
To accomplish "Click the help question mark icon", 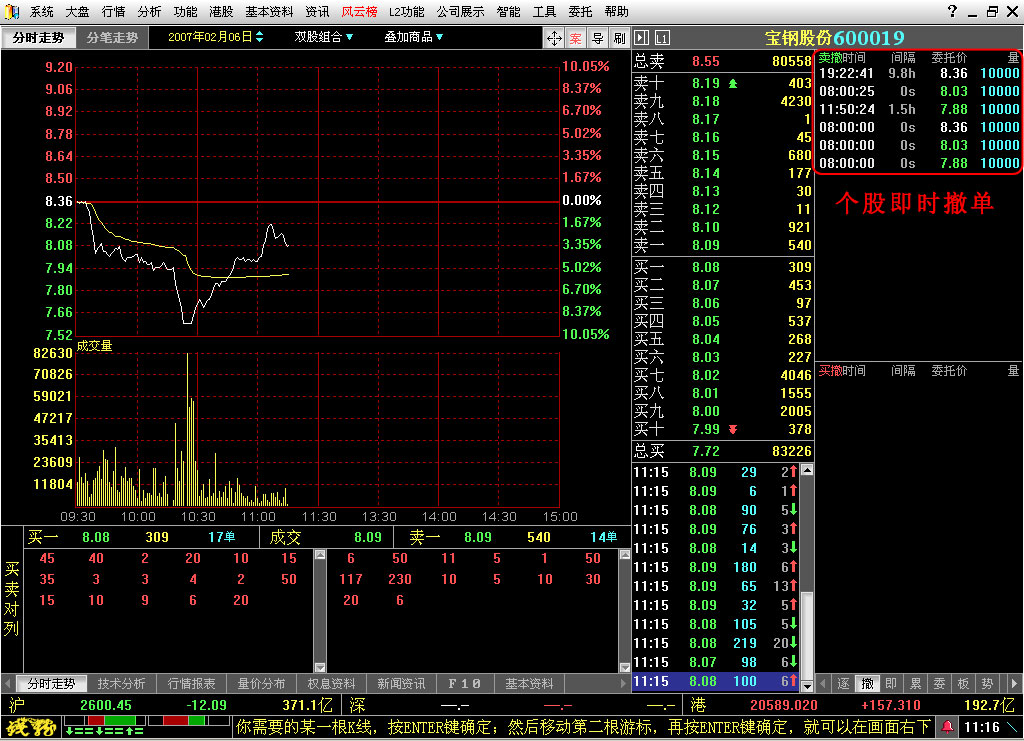I will tap(950, 12).
